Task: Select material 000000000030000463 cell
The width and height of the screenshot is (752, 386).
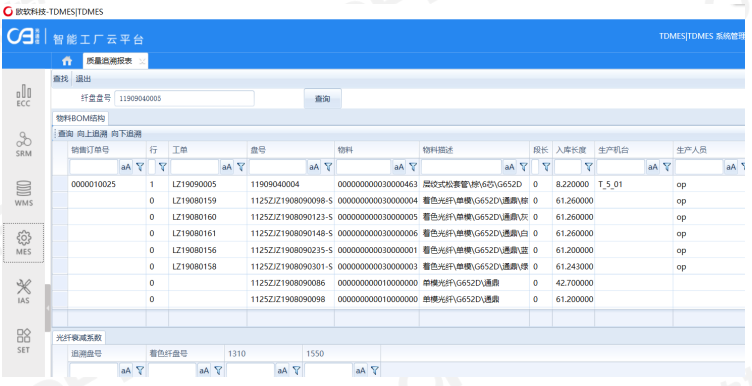Action: tap(377, 184)
